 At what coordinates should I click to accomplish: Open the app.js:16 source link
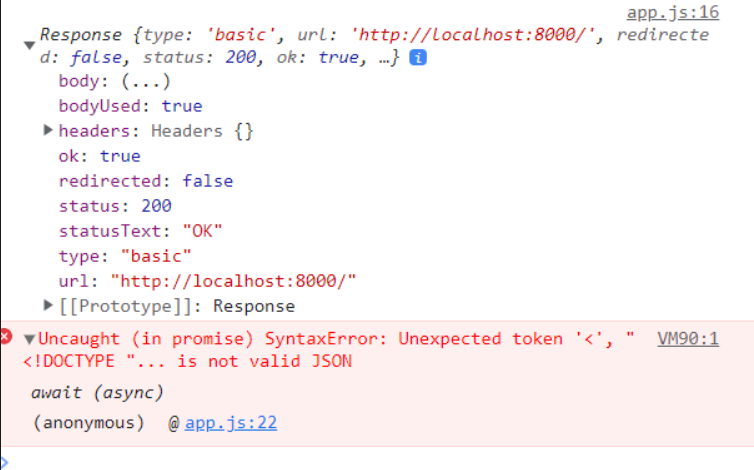[x=673, y=12]
